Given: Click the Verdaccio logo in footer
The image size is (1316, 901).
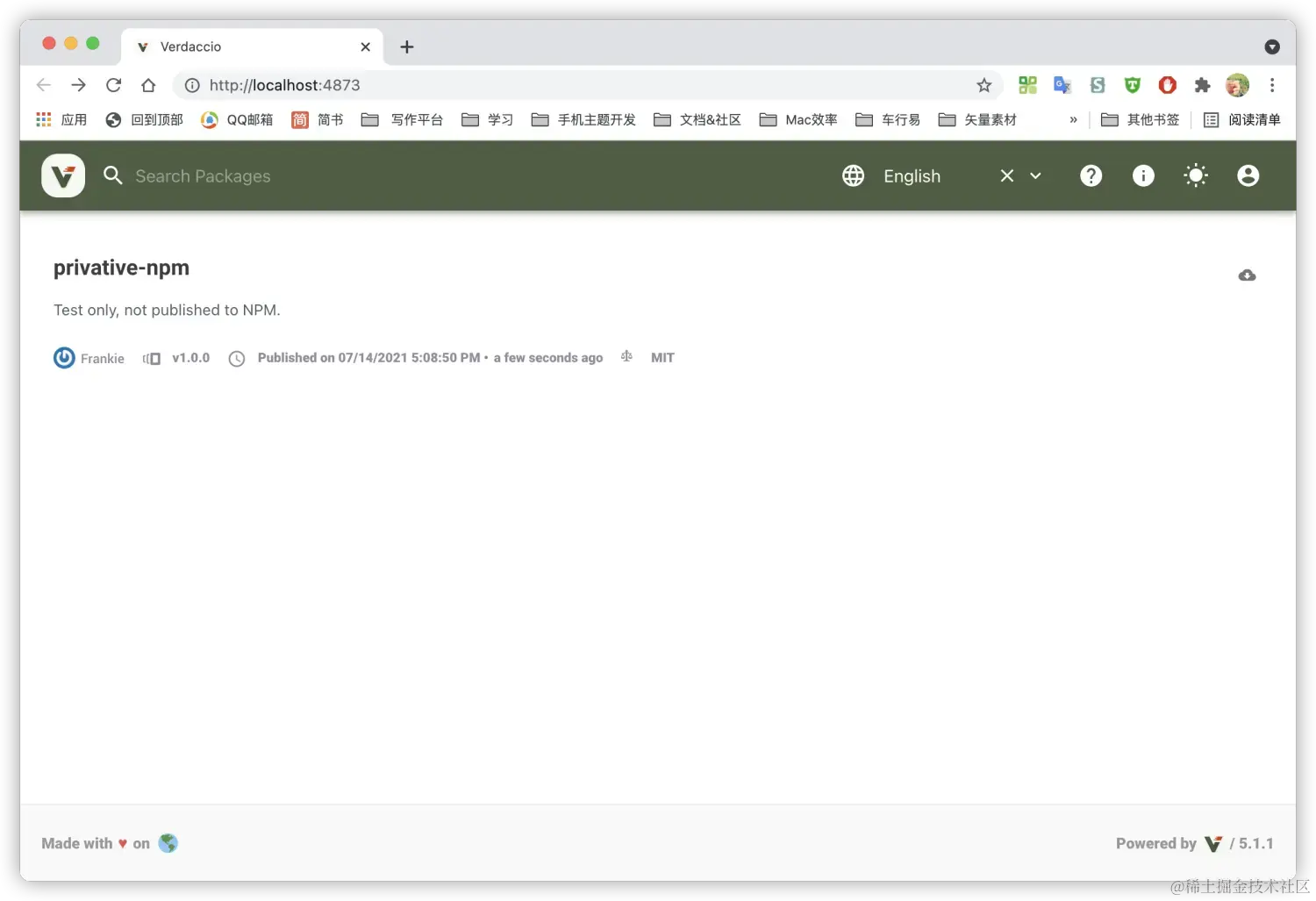Looking at the screenshot, I should [x=1213, y=844].
